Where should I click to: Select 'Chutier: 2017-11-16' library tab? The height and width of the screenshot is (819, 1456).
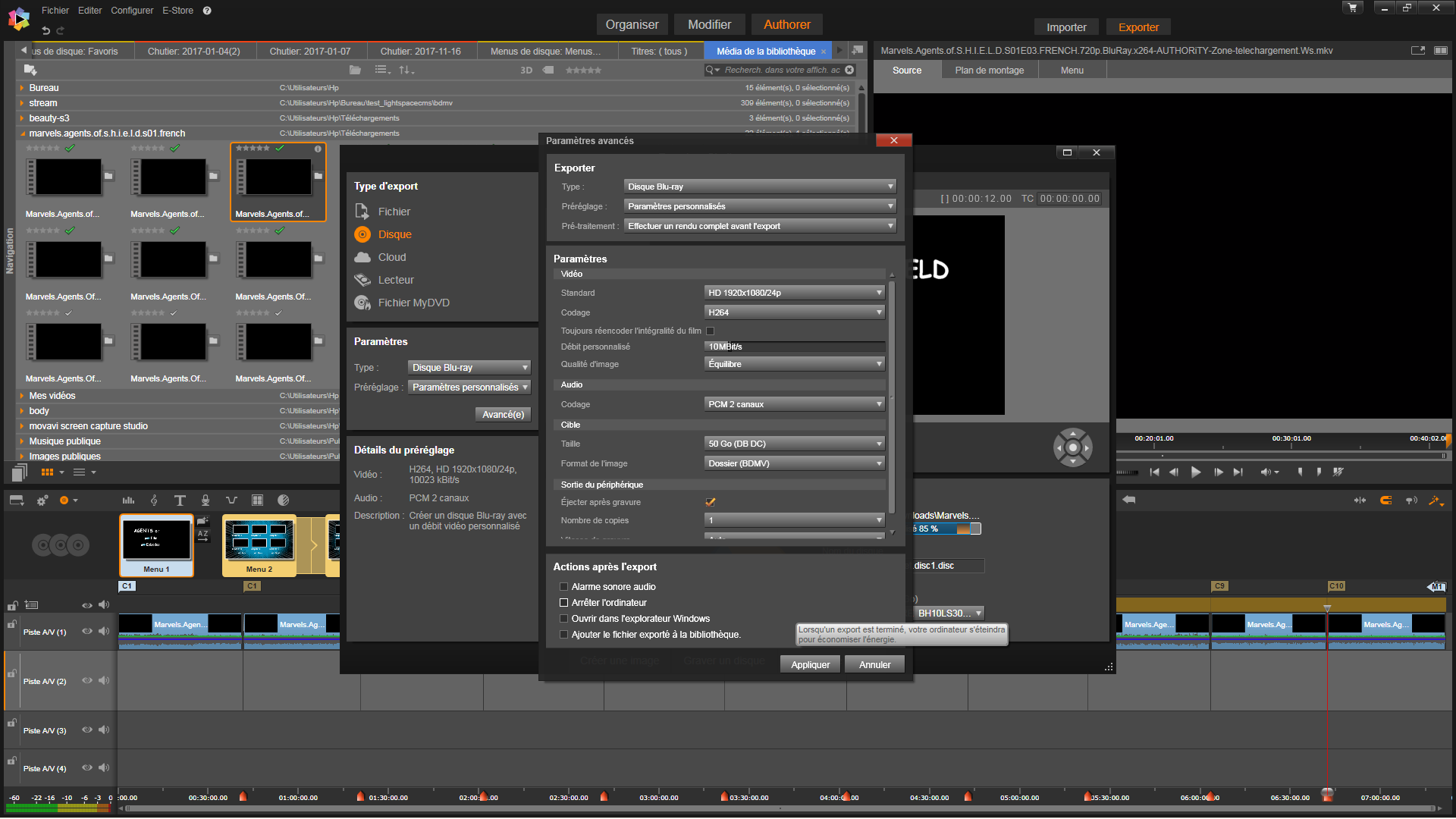[420, 51]
